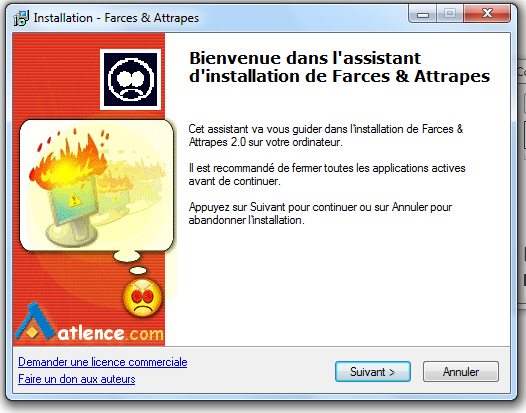Click the flames above the monitor
This screenshot has width=526, height=413.
[x=69, y=159]
